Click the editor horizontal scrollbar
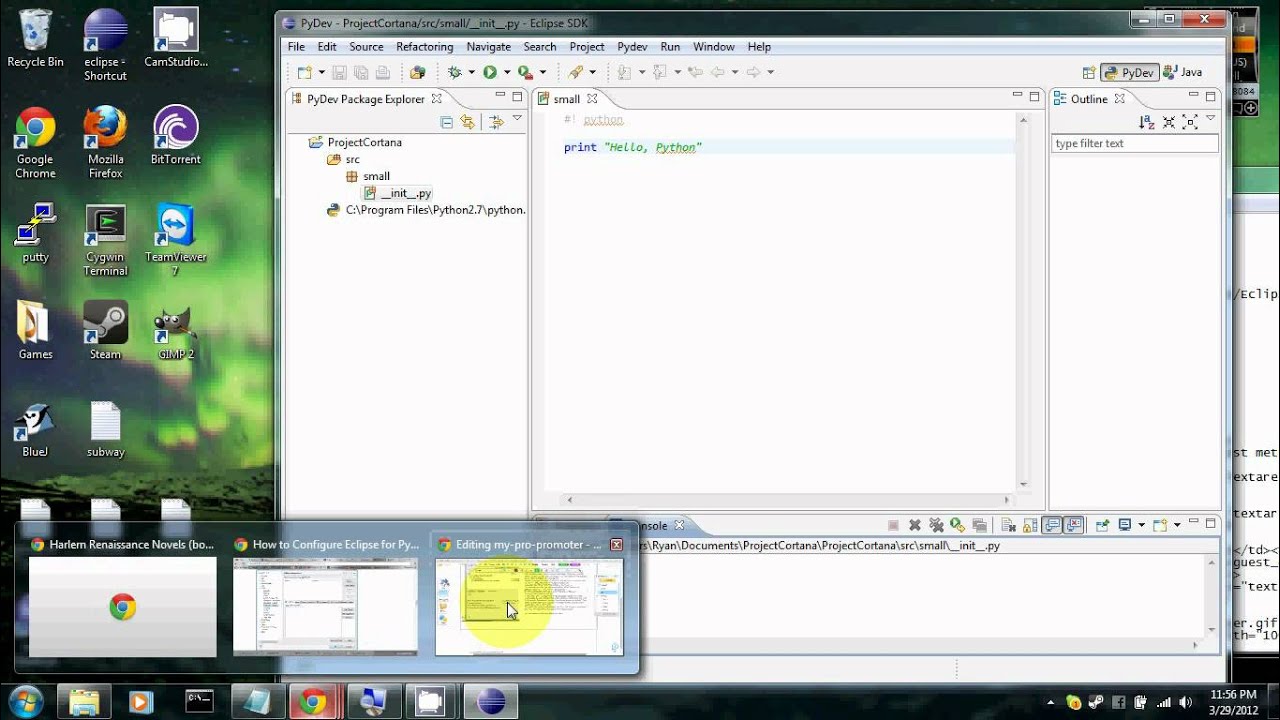 click(x=788, y=499)
